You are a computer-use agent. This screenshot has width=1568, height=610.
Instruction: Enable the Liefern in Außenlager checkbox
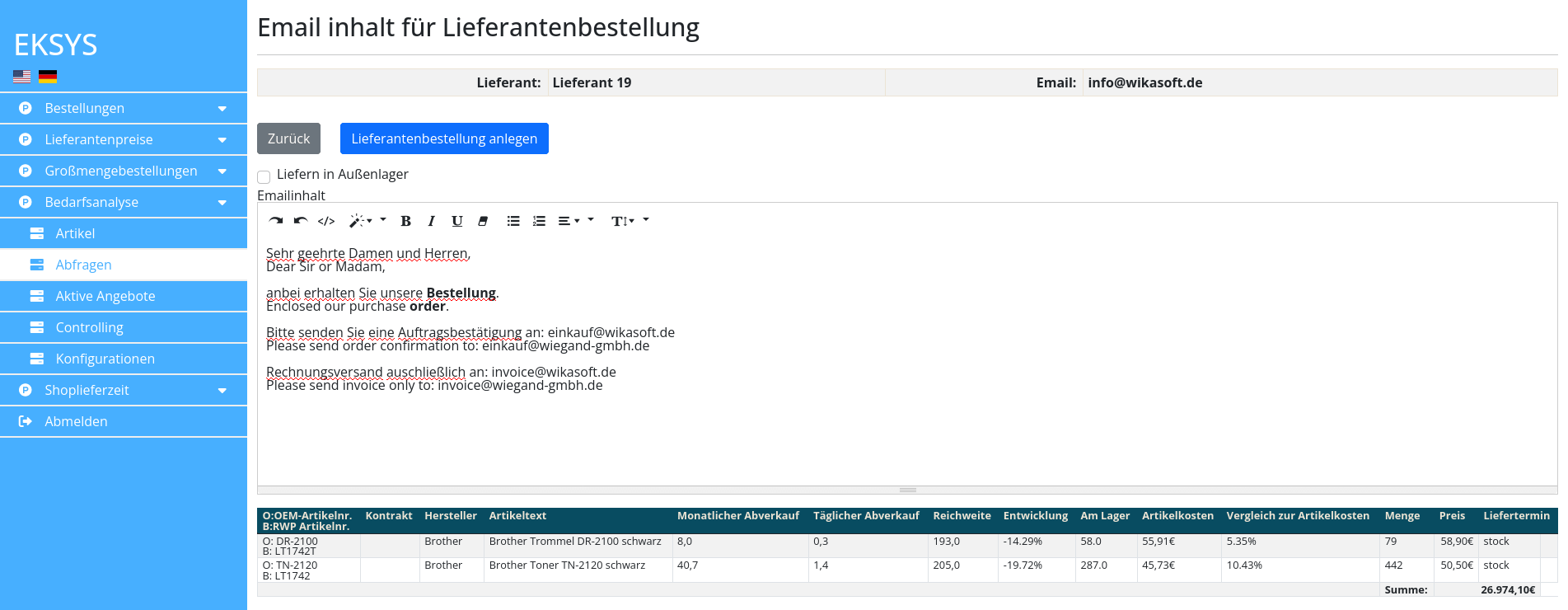coord(264,176)
